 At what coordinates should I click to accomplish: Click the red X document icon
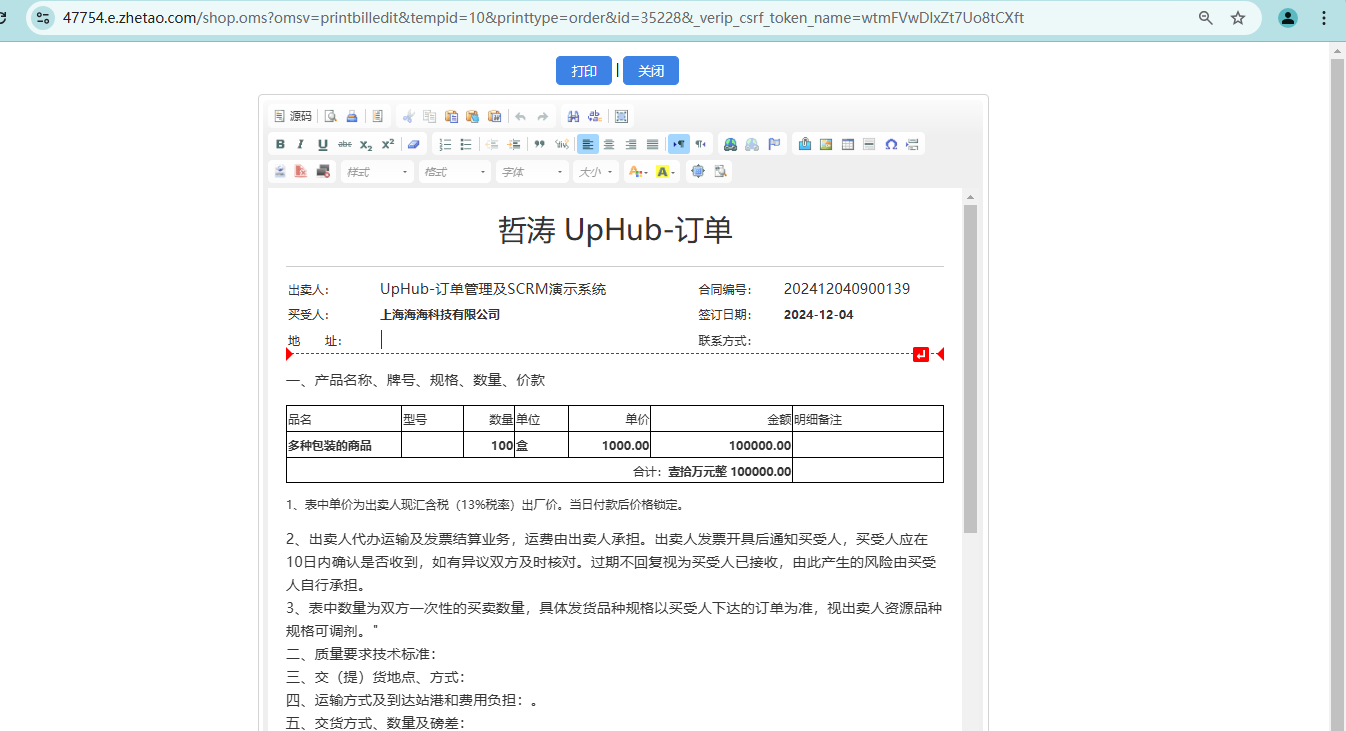coord(301,172)
